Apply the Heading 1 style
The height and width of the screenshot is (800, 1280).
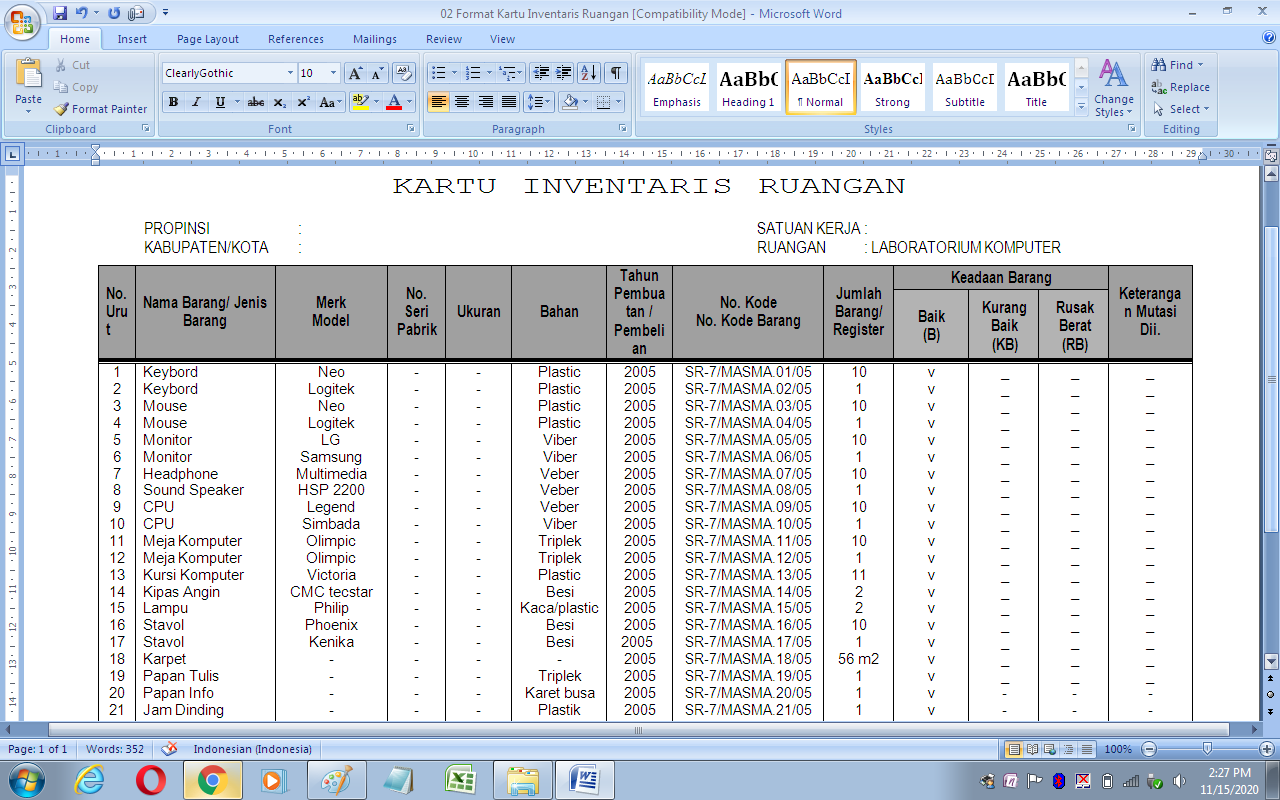(x=749, y=87)
